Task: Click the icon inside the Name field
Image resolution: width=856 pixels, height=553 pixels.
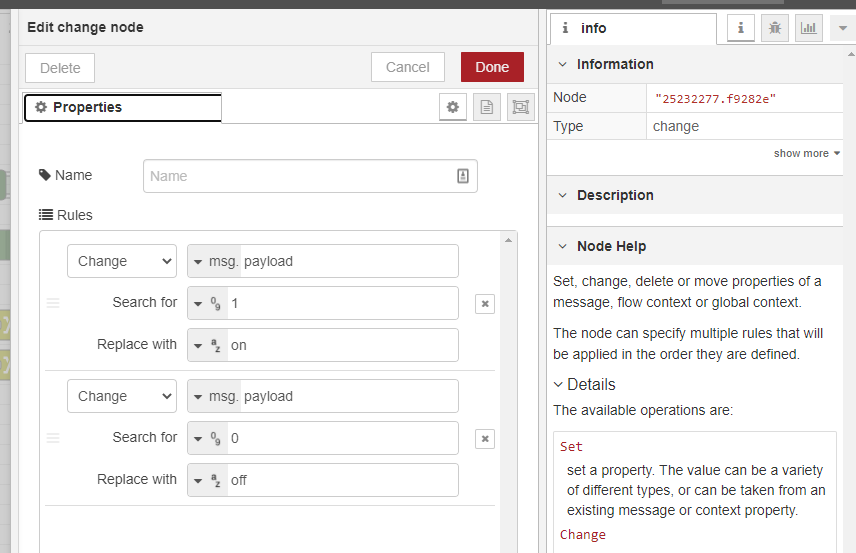Action: click(462, 176)
